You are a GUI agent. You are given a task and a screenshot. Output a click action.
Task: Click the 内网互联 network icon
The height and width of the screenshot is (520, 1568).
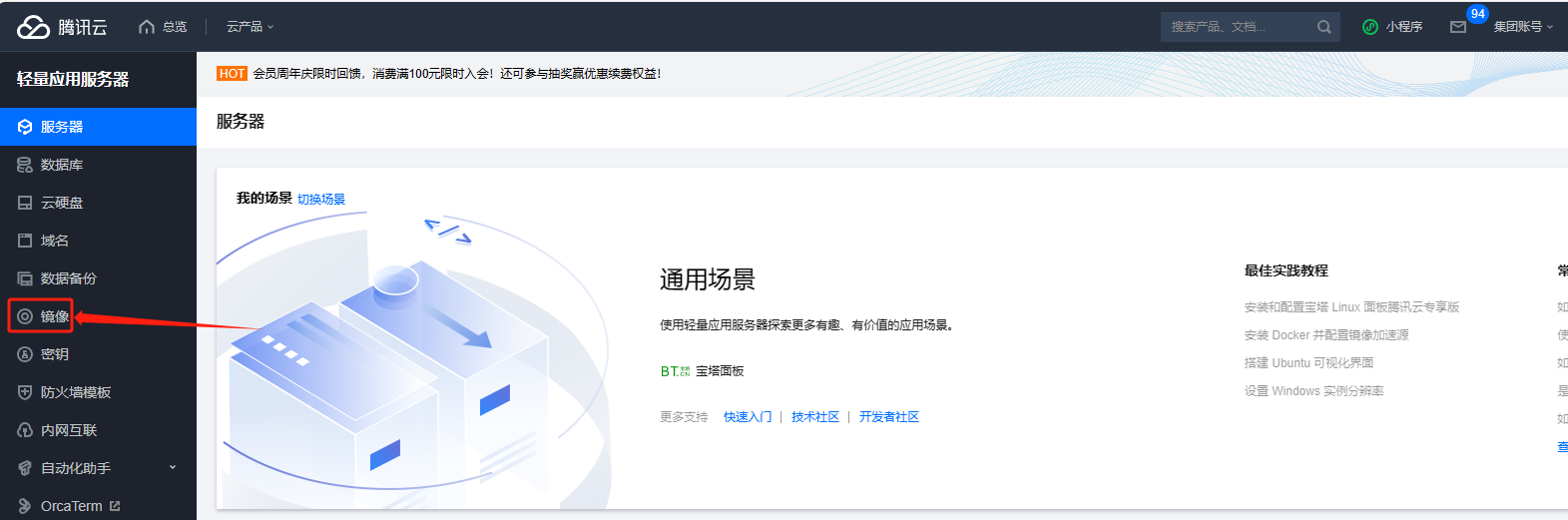coord(25,430)
